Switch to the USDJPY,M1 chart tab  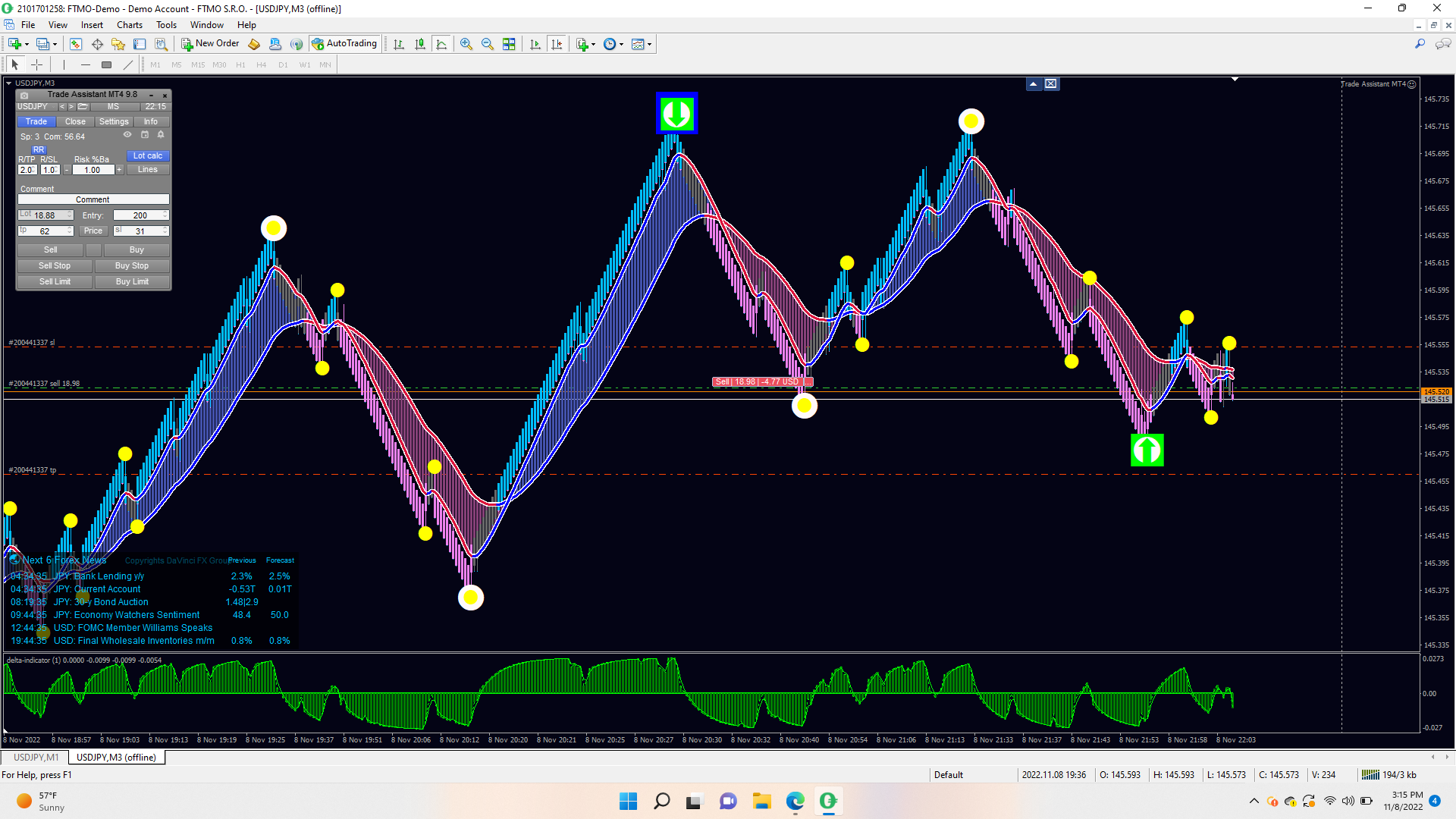tap(36, 758)
